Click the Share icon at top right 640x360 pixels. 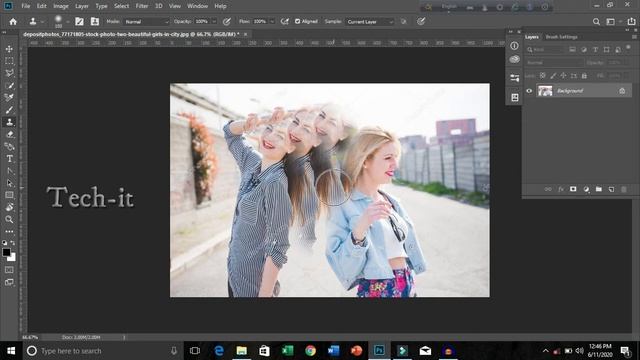pos(631,22)
